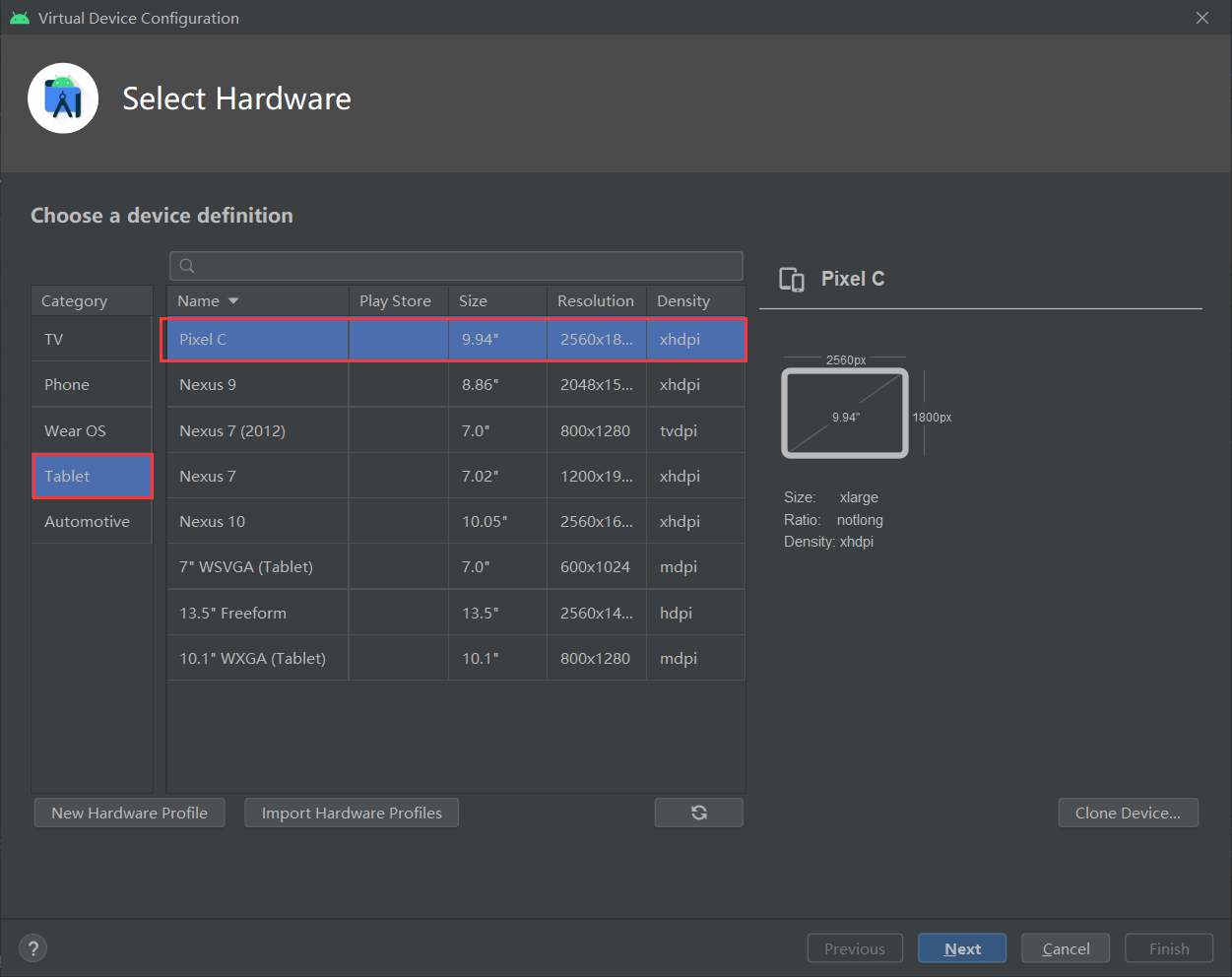Click the Pixel C preview title
The image size is (1232, 977).
[x=853, y=279]
